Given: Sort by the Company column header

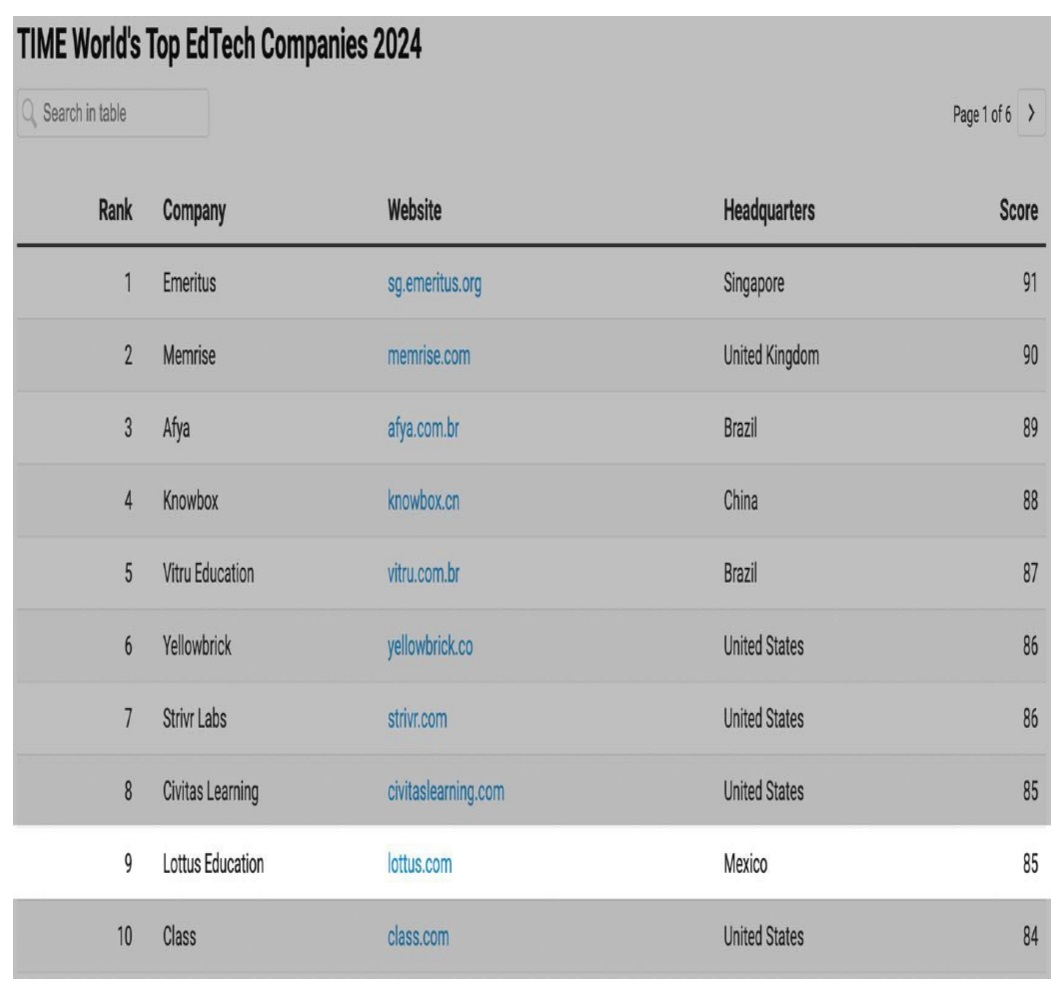Looking at the screenshot, I should [194, 211].
